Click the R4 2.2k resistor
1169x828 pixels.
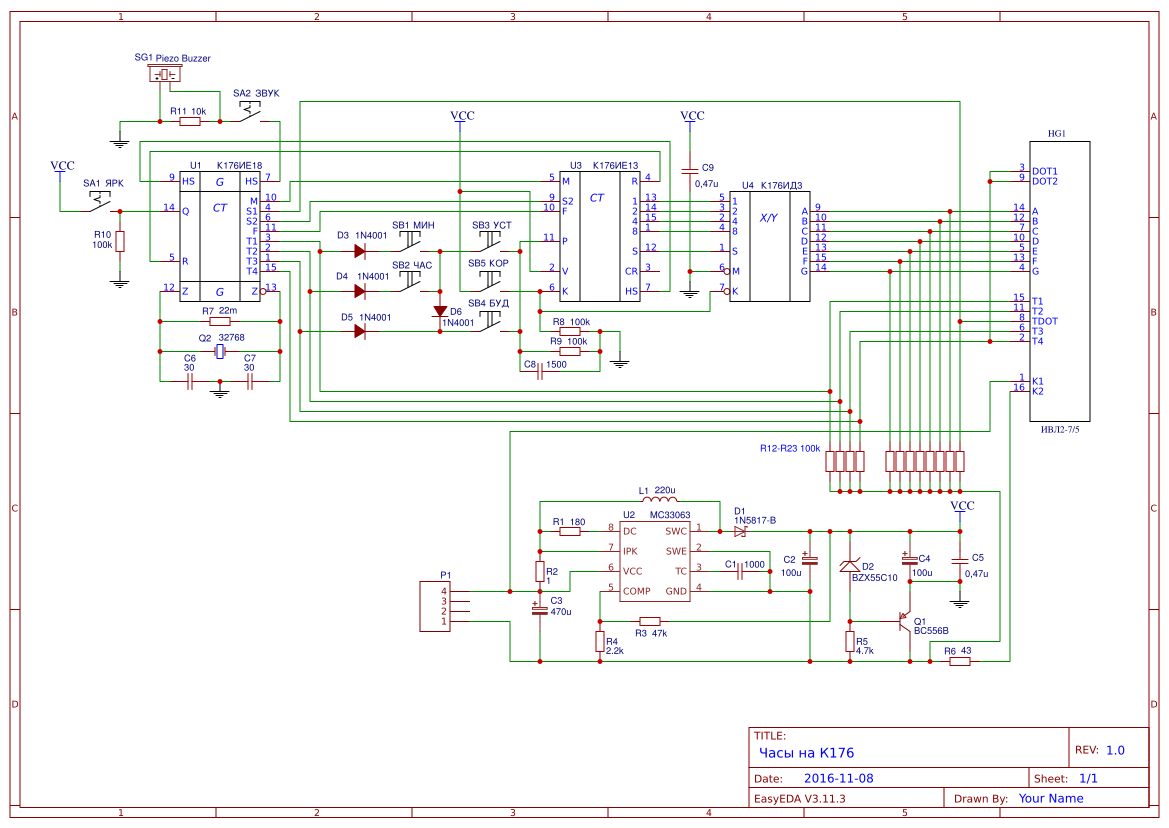point(599,642)
